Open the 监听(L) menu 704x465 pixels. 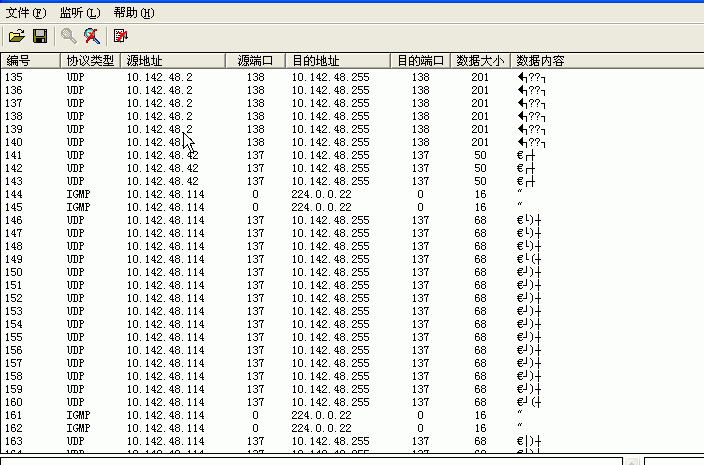[80, 13]
